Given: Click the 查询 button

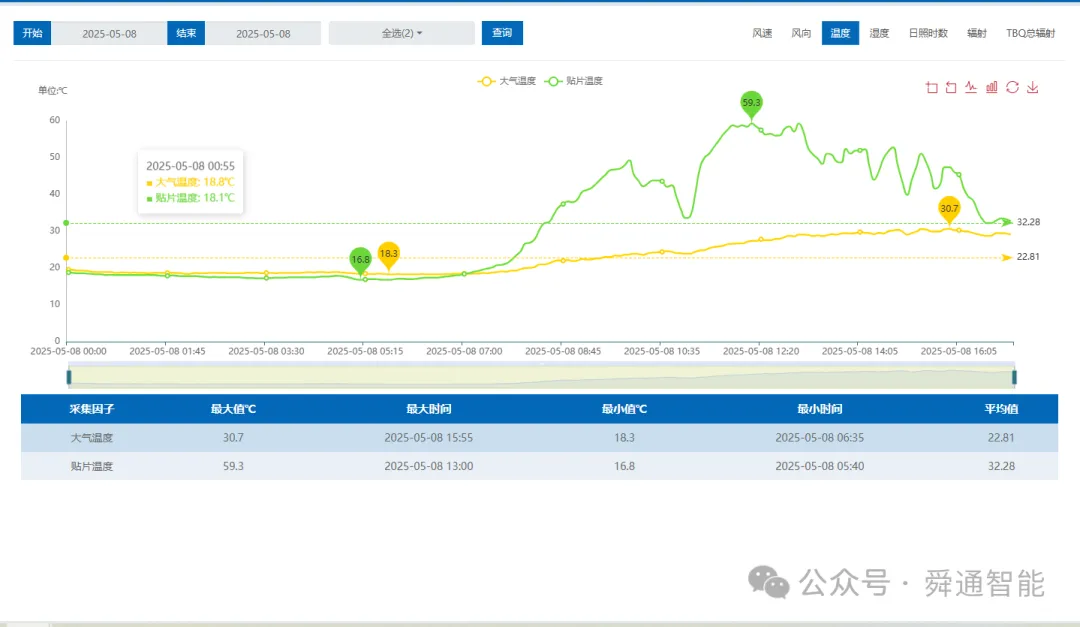Looking at the screenshot, I should pos(502,33).
